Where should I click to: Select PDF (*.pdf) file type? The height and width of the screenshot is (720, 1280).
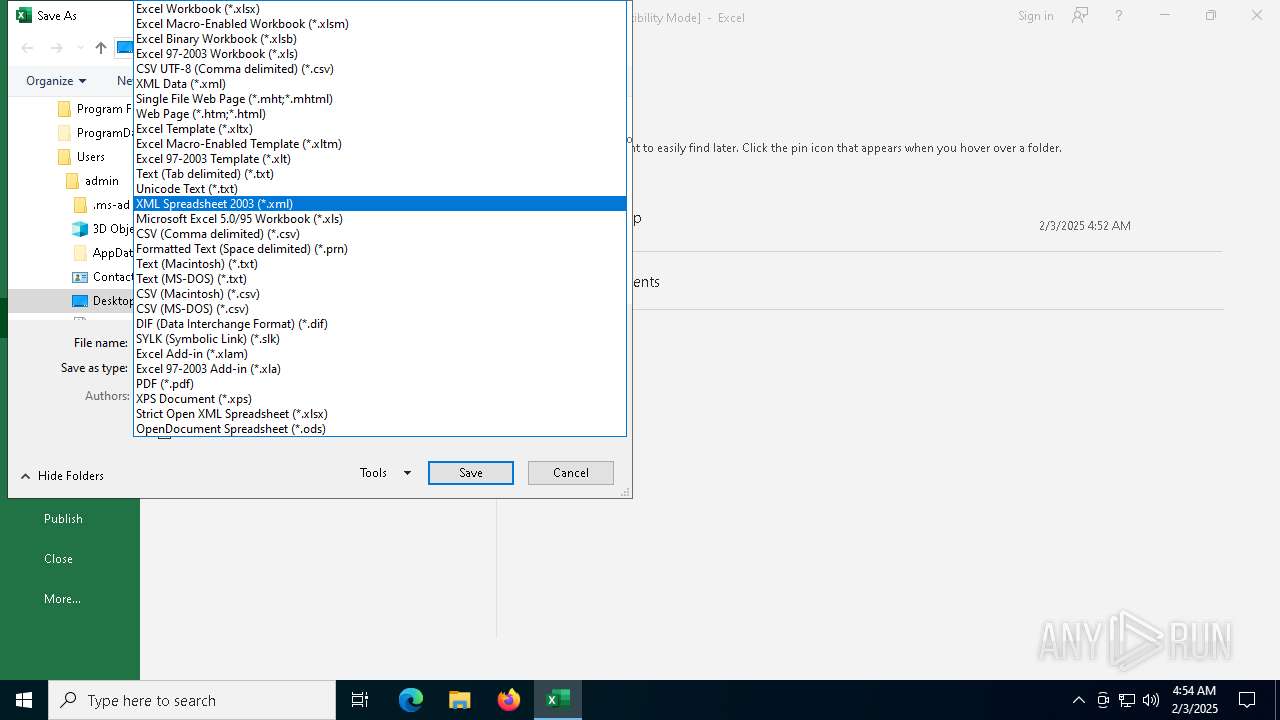(x=380, y=384)
